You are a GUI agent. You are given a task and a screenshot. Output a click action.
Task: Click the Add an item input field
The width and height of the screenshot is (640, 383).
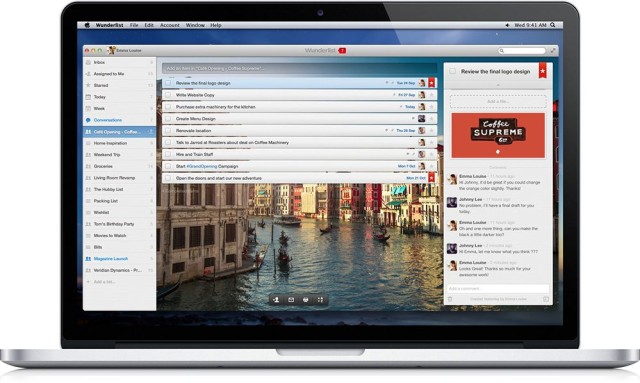299,68
